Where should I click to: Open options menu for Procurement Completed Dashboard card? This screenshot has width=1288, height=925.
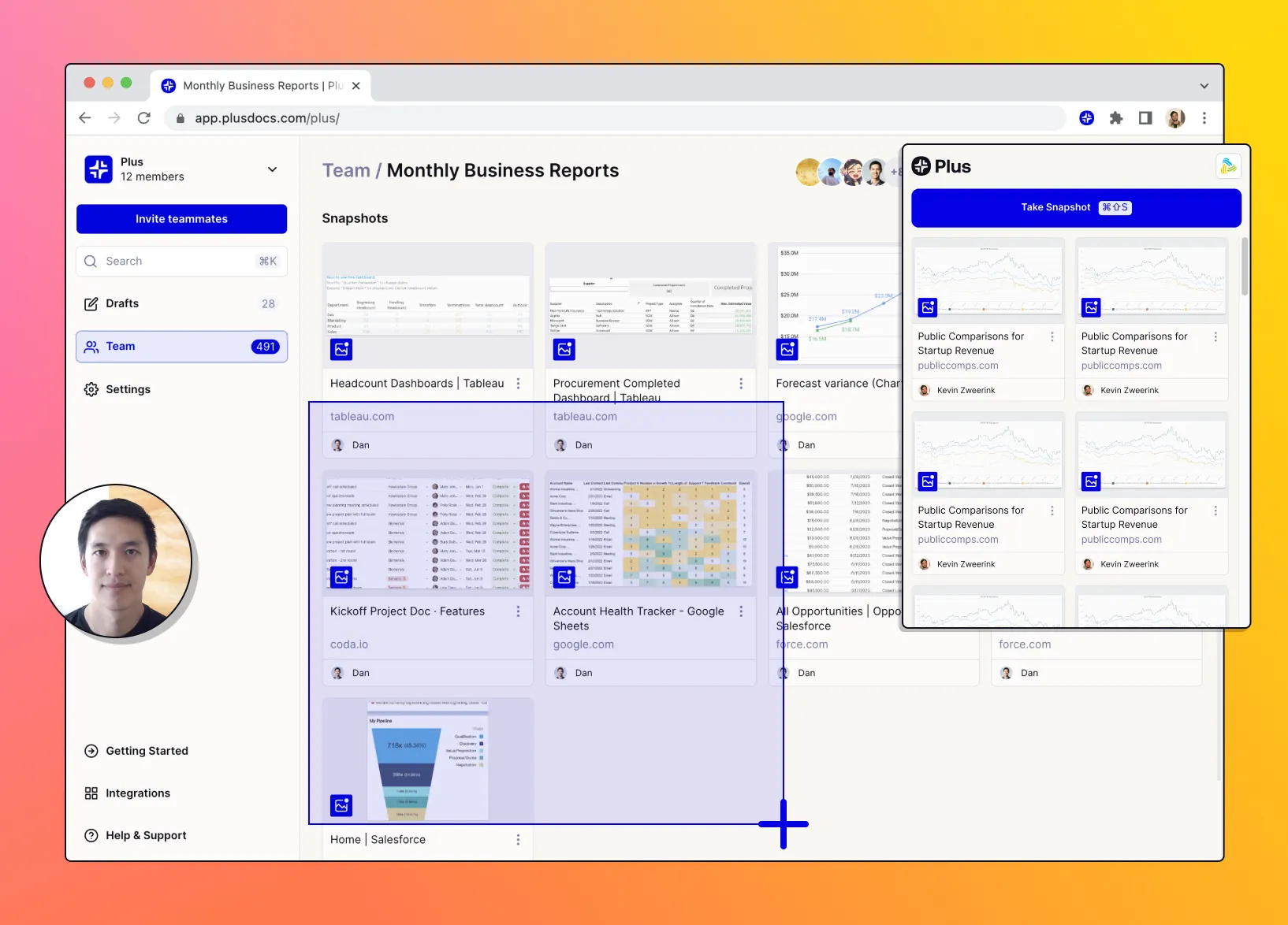(x=741, y=384)
